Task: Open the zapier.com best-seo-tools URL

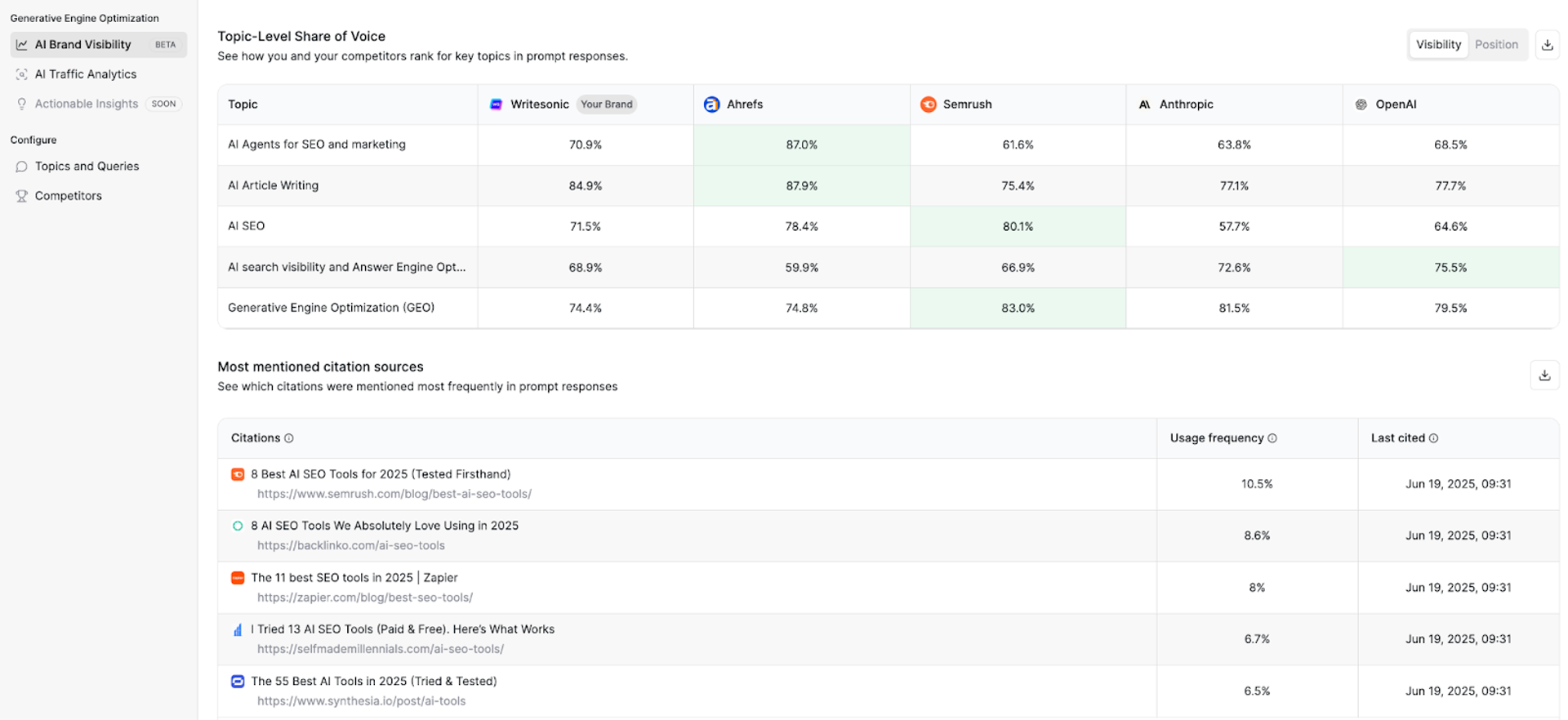Action: pyautogui.click(x=365, y=598)
